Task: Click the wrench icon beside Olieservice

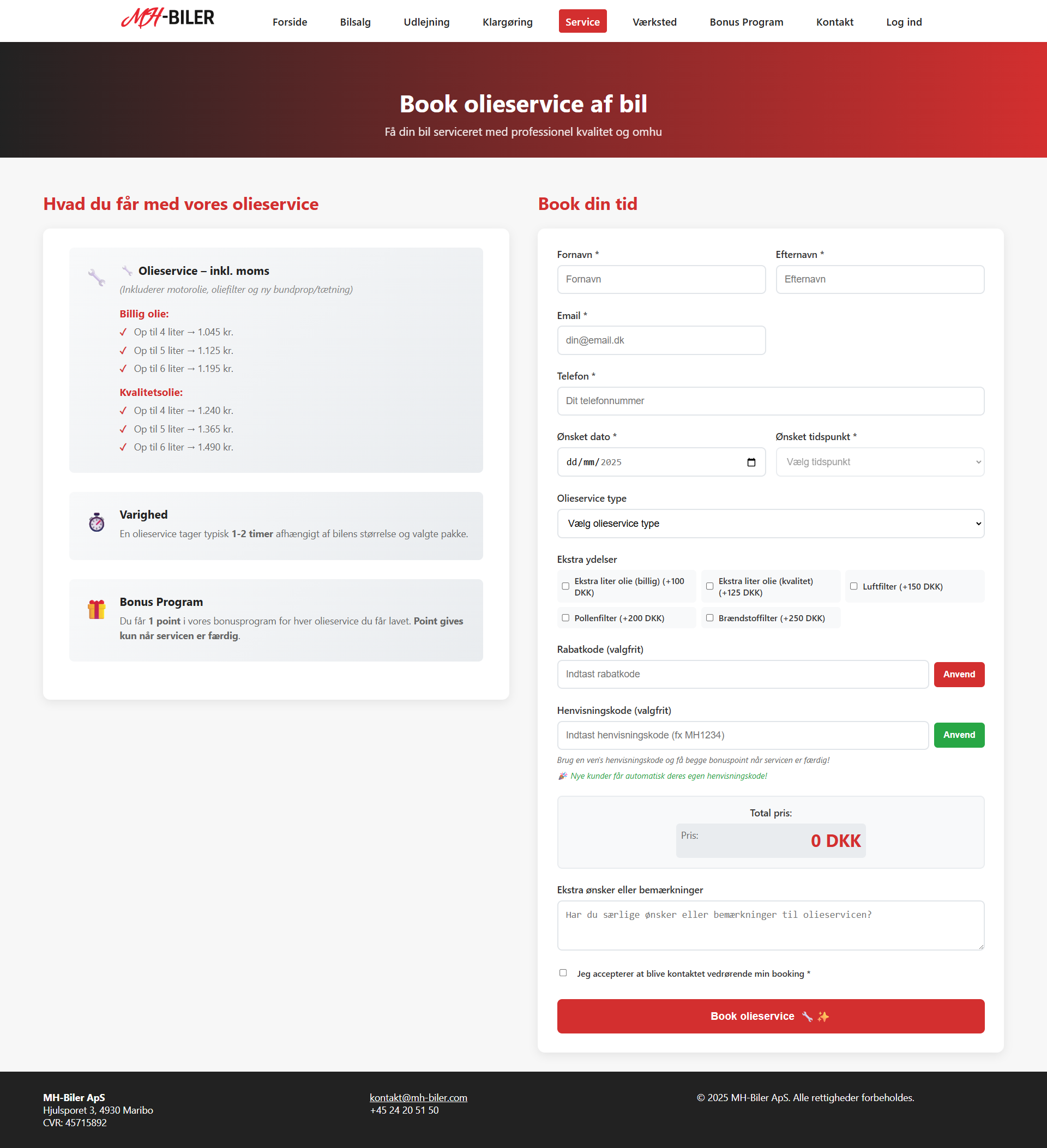Action: pos(96,277)
